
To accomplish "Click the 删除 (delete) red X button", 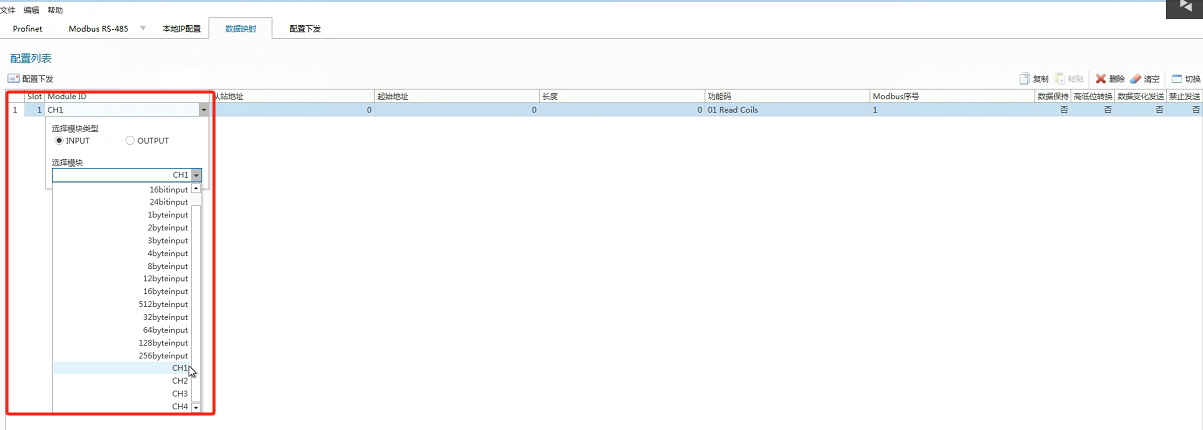I will 1110,78.
